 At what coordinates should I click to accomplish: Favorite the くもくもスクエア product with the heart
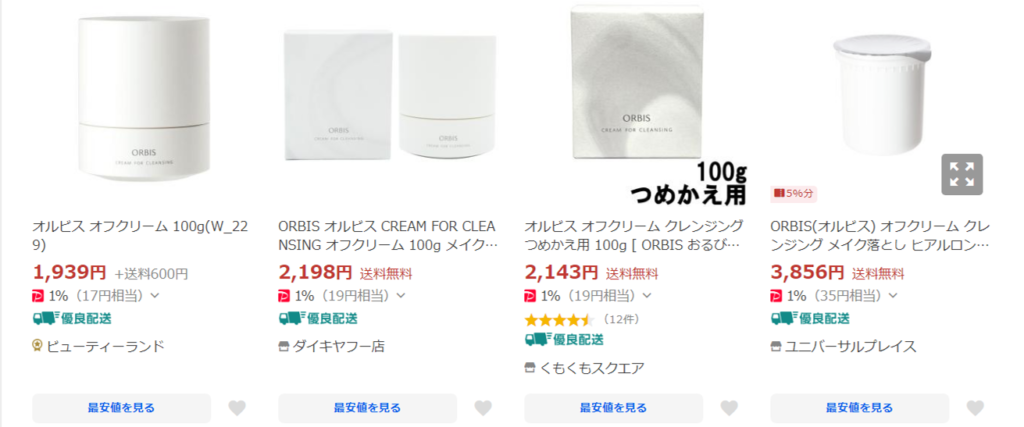(x=729, y=407)
